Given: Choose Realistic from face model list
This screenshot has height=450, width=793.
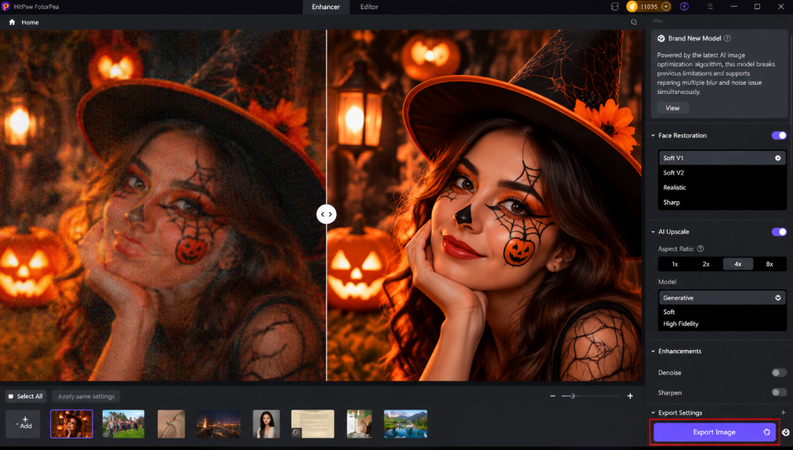Looking at the screenshot, I should click(722, 188).
